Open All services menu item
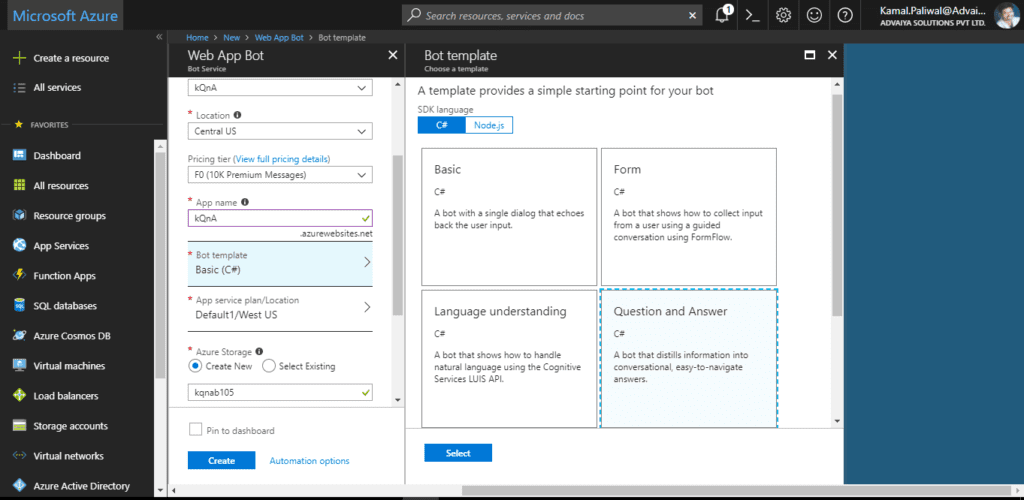Screen dimensions: 1024x500 (x=57, y=87)
